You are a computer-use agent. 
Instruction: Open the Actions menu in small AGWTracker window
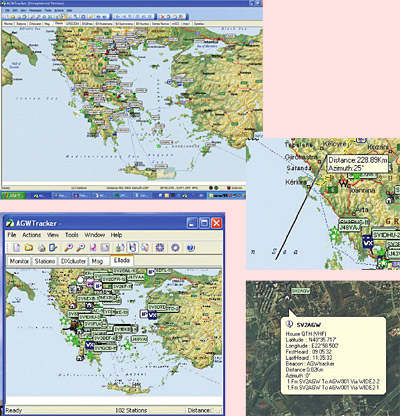(x=31, y=235)
